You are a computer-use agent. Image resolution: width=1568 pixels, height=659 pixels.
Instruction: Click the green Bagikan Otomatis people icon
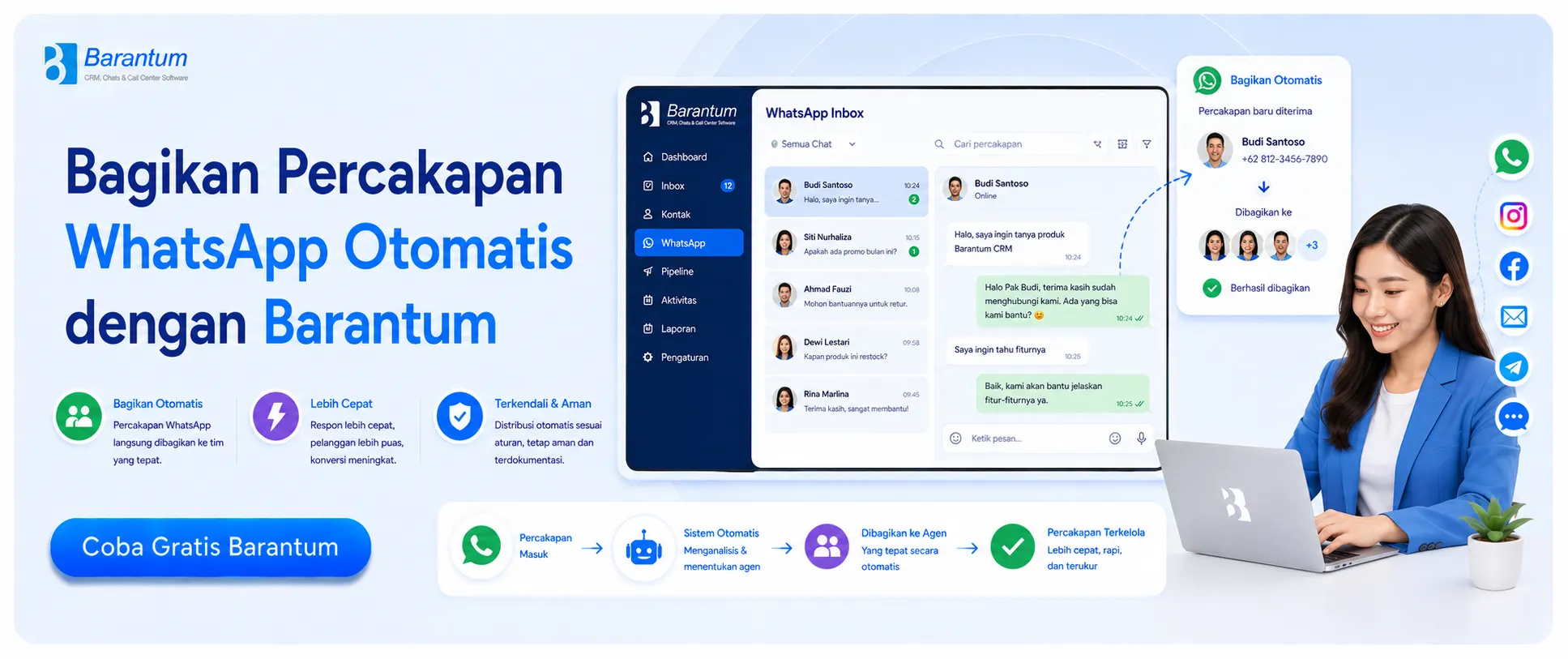(x=79, y=417)
